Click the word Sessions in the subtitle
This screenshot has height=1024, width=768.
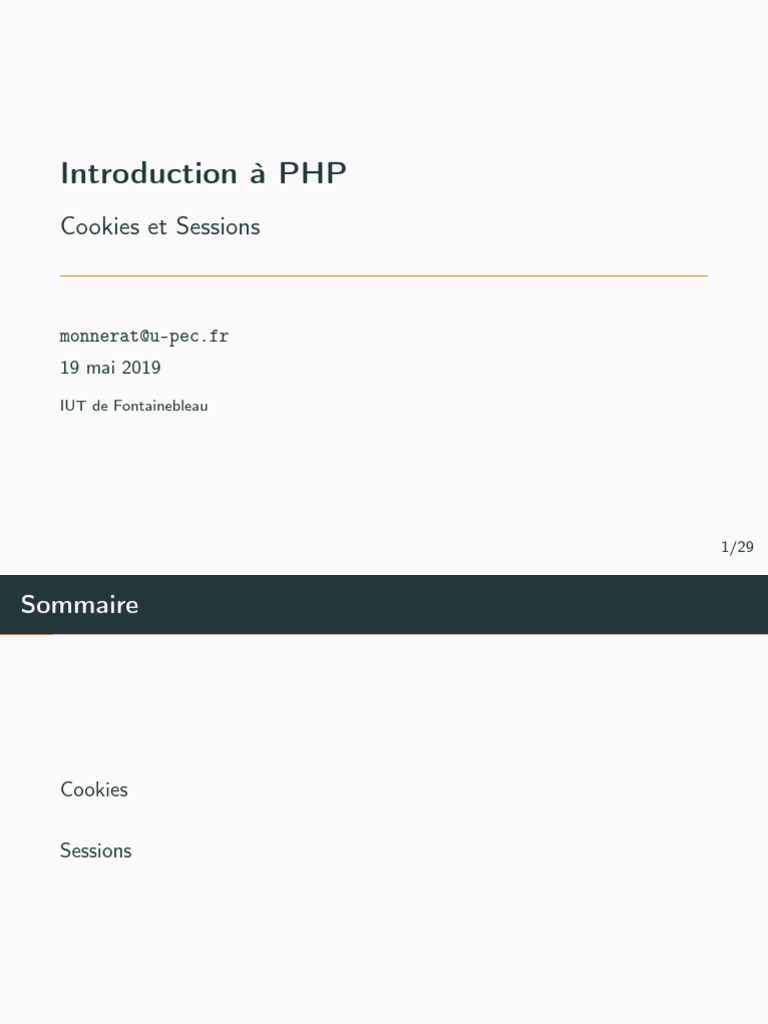(218, 227)
